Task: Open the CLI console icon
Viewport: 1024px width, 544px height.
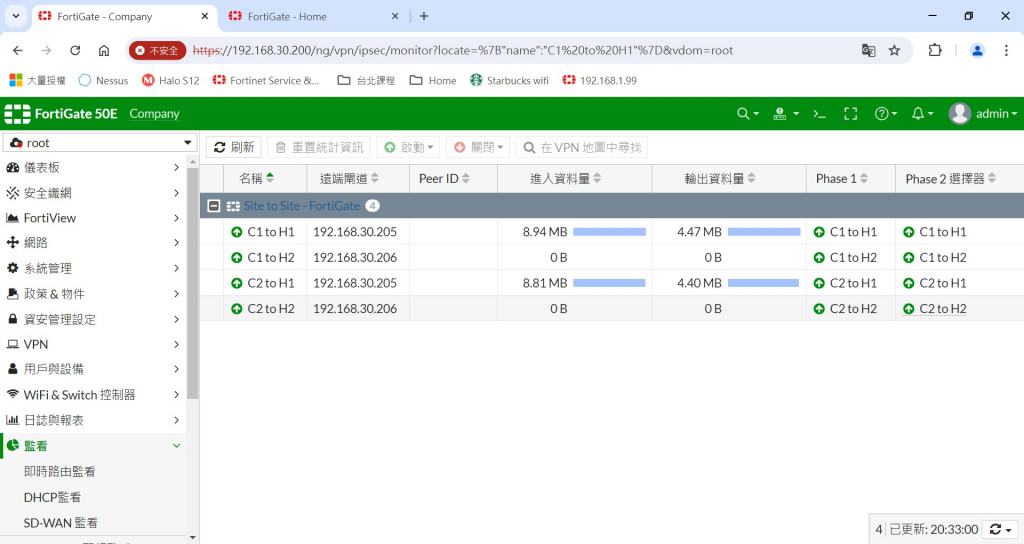Action: pos(819,114)
